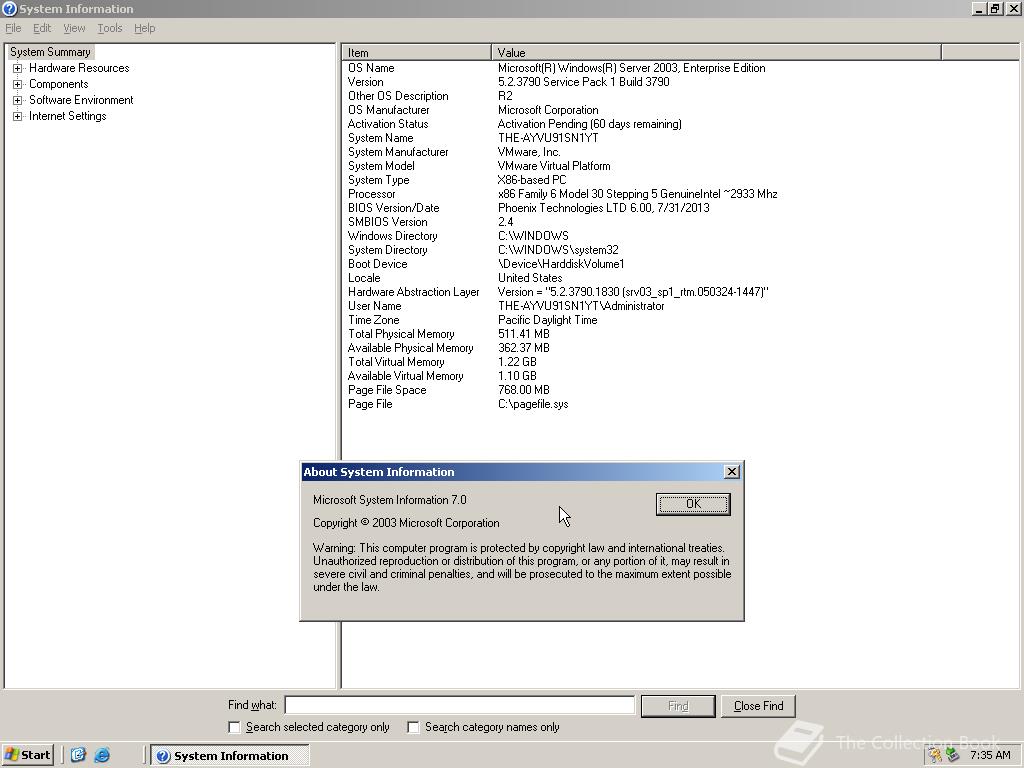Open the Edit menu
Image resolution: width=1024 pixels, height=768 pixels.
tap(42, 28)
